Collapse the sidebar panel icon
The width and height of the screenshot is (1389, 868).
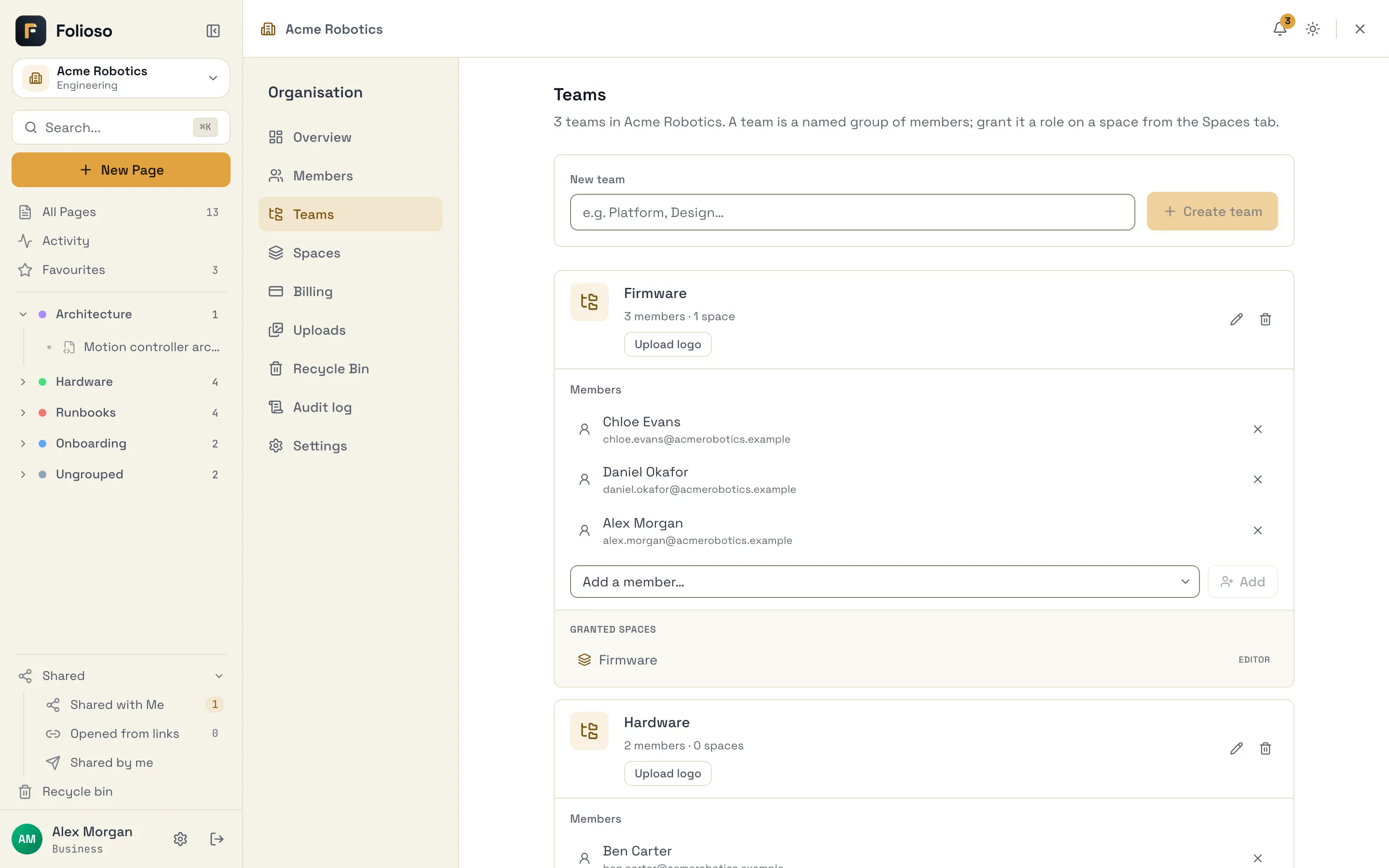(213, 30)
